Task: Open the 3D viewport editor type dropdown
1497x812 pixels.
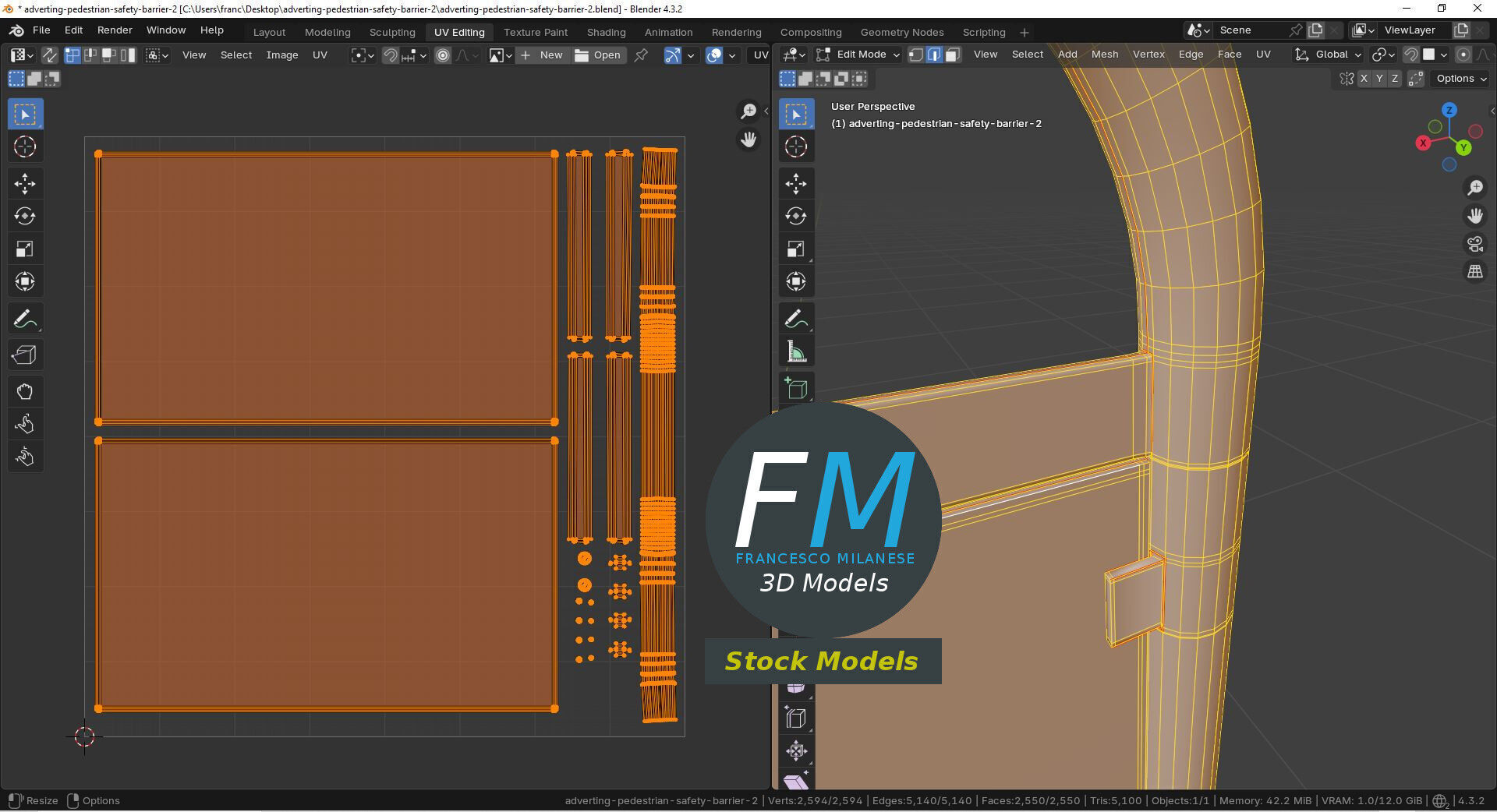Action: (794, 55)
